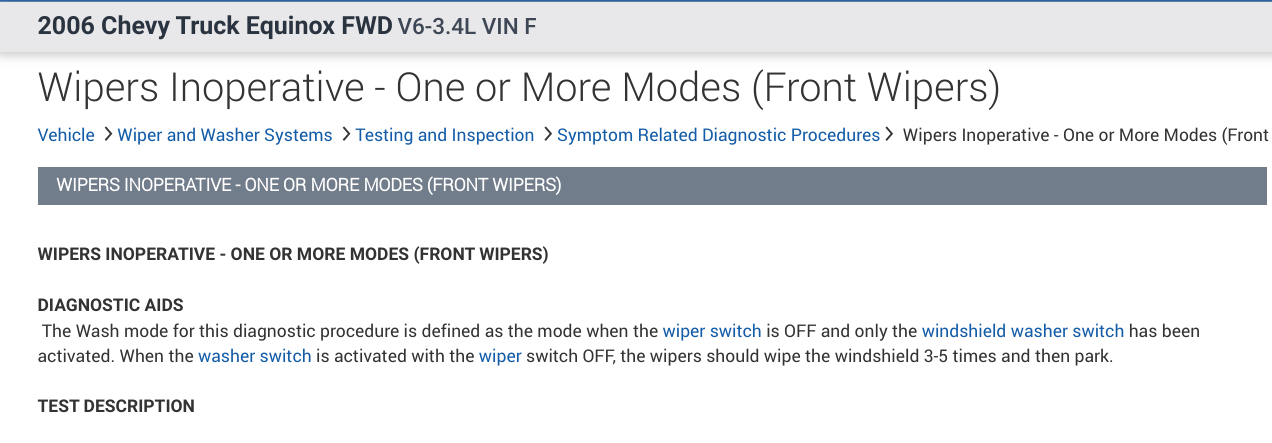Open the Vehicle breadcrumb link
Viewport: 1272px width, 443px height.
tap(66, 135)
